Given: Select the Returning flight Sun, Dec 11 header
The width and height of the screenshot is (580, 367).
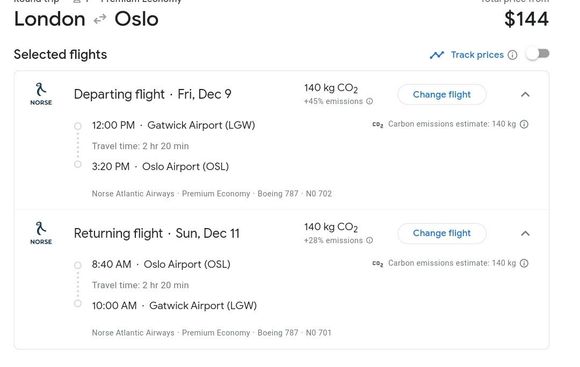Looking at the screenshot, I should [x=157, y=233].
